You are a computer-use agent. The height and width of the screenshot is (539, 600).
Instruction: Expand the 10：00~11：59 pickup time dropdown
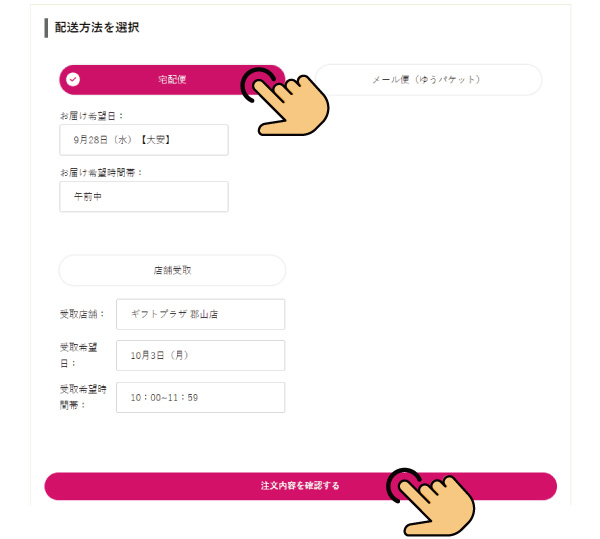(200, 397)
